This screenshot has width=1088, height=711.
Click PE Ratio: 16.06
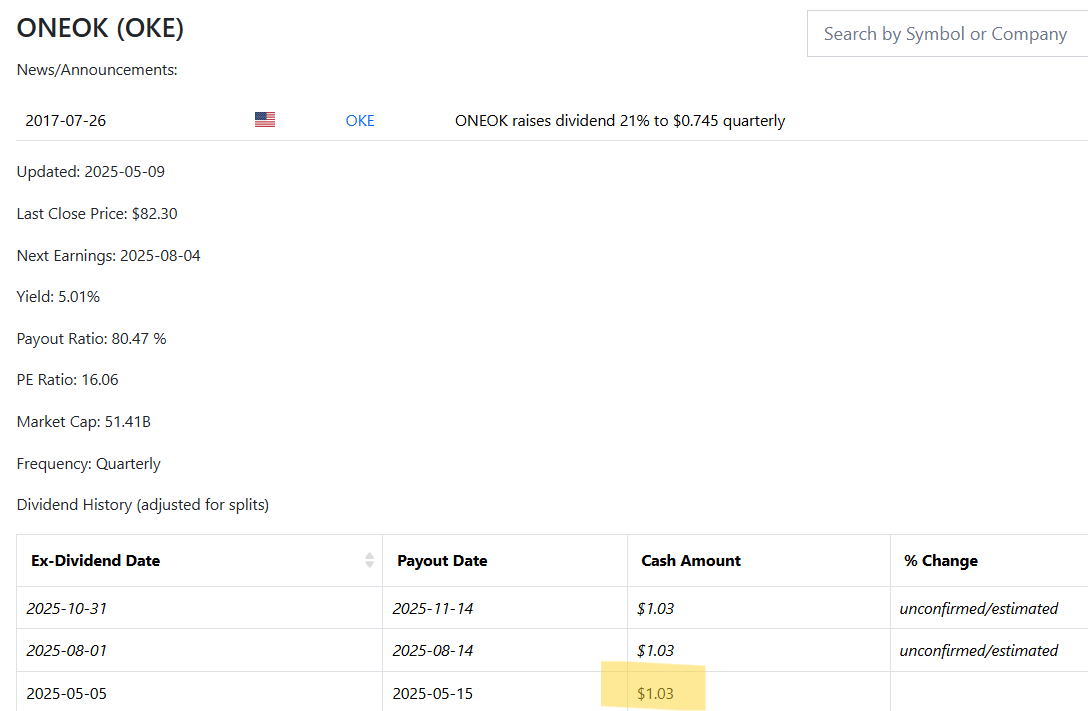(67, 380)
